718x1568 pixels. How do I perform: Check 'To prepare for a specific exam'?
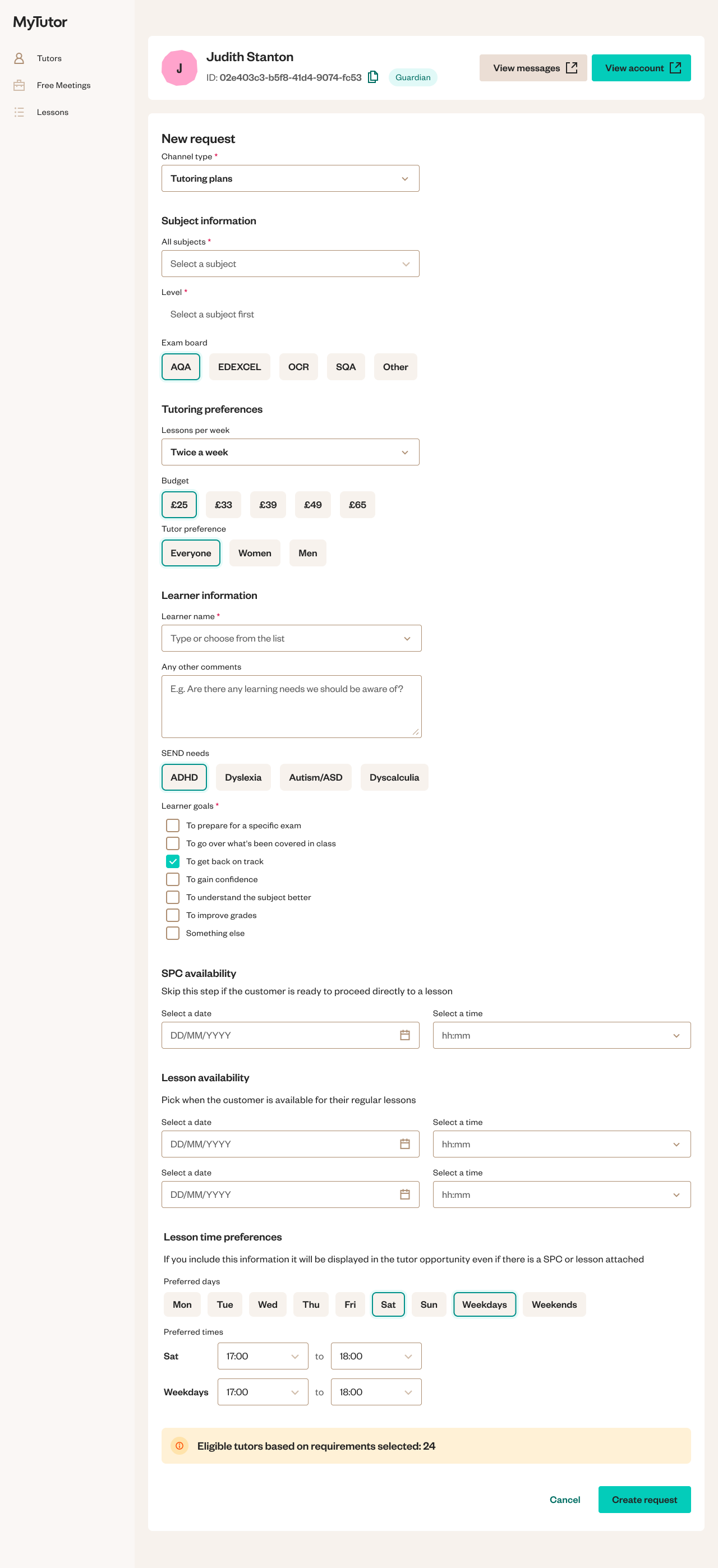coord(173,825)
